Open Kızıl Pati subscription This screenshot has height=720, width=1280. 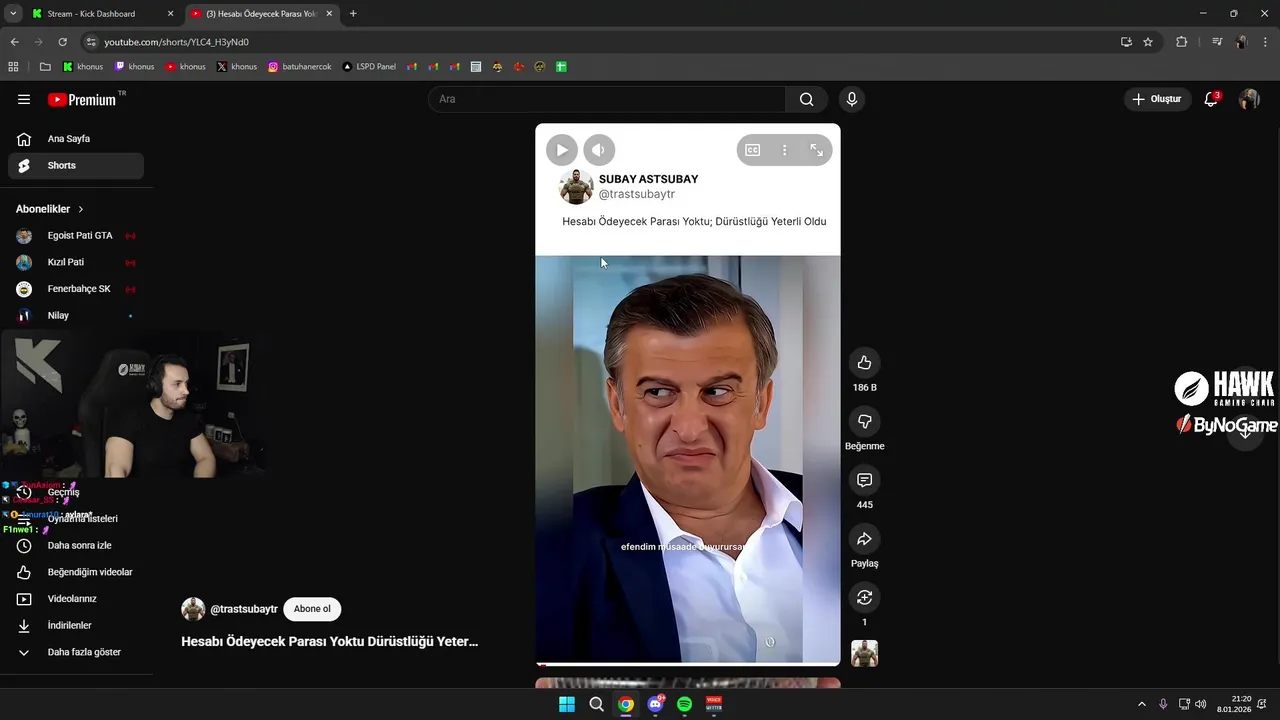(76, 262)
